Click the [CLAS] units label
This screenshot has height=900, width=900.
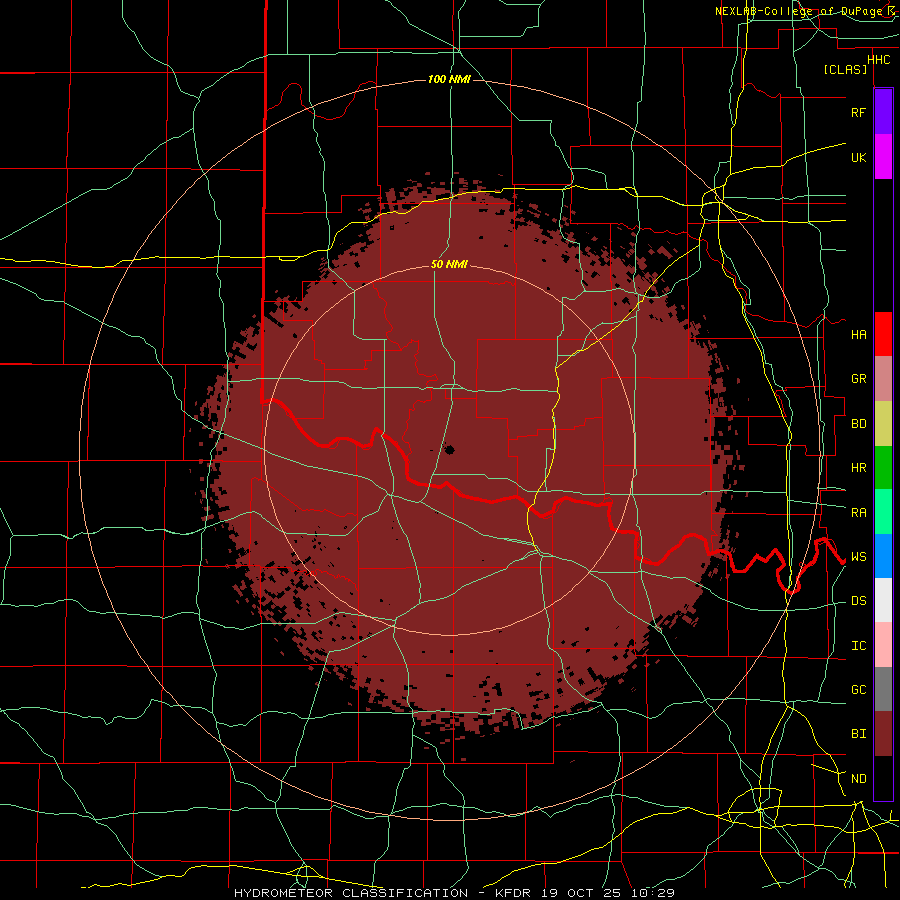tap(845, 69)
